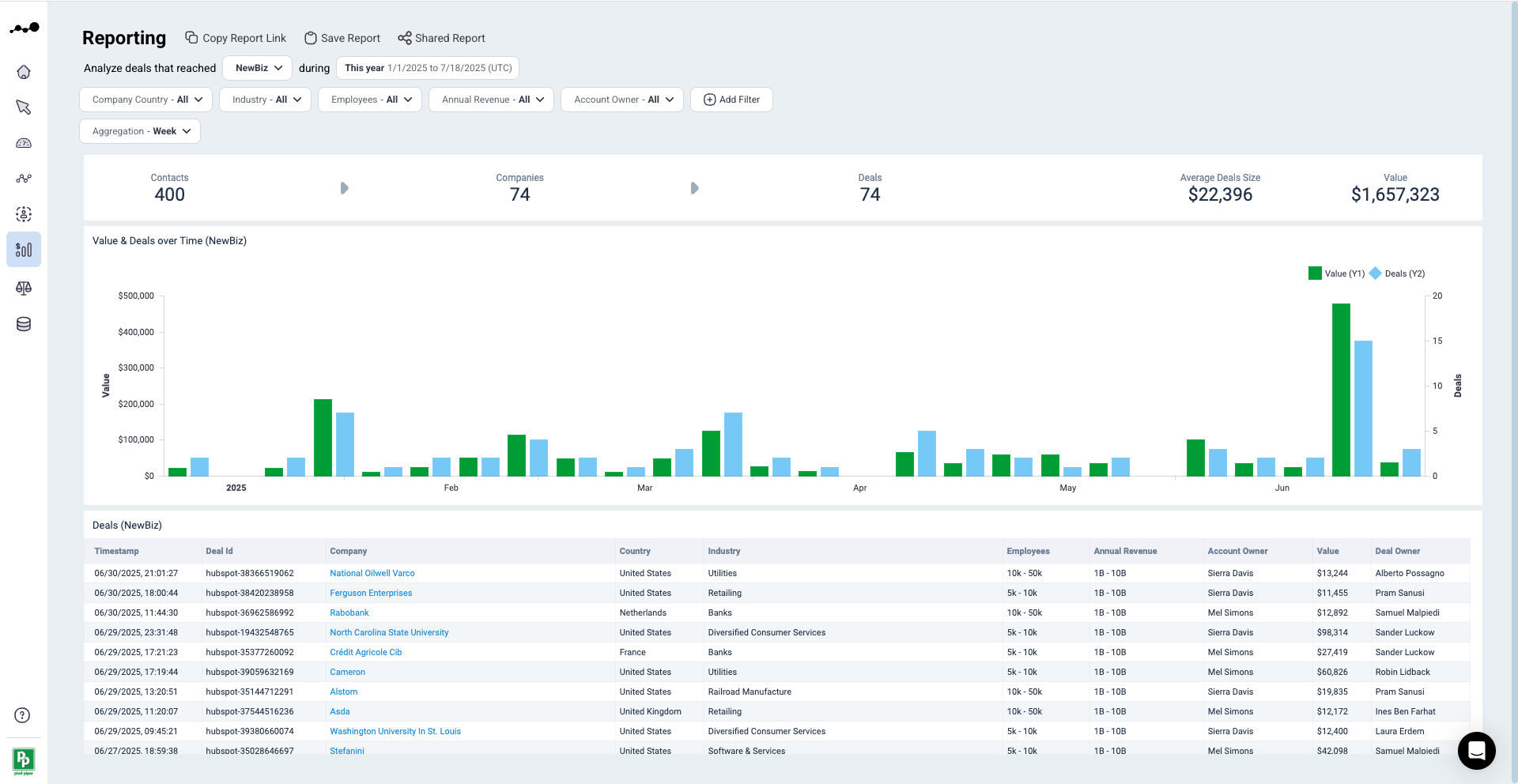This screenshot has height=784, width=1518.
Task: Click the app logo at top left
Action: click(25, 28)
